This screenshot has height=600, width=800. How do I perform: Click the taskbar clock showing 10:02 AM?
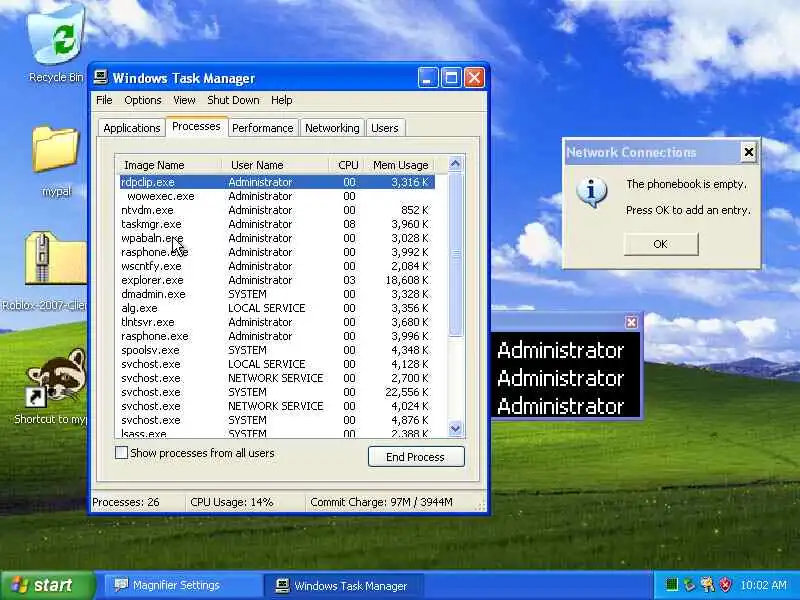point(763,585)
